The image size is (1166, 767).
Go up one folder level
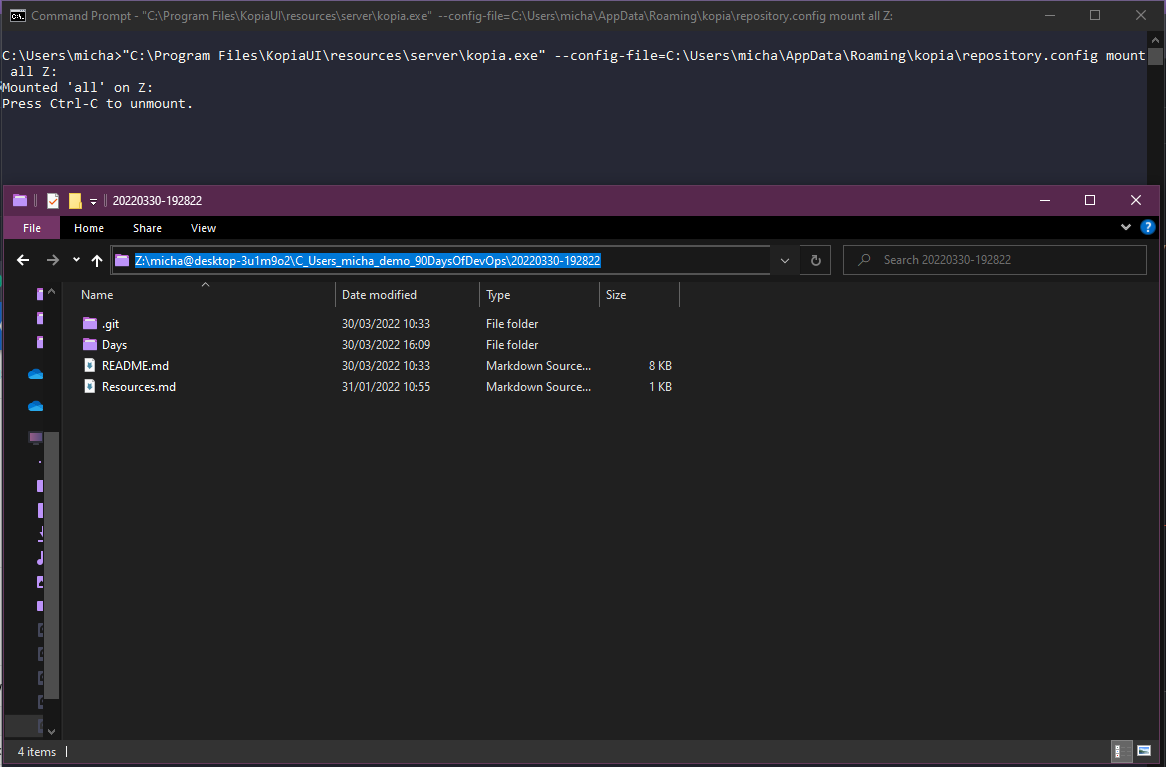(x=97, y=260)
